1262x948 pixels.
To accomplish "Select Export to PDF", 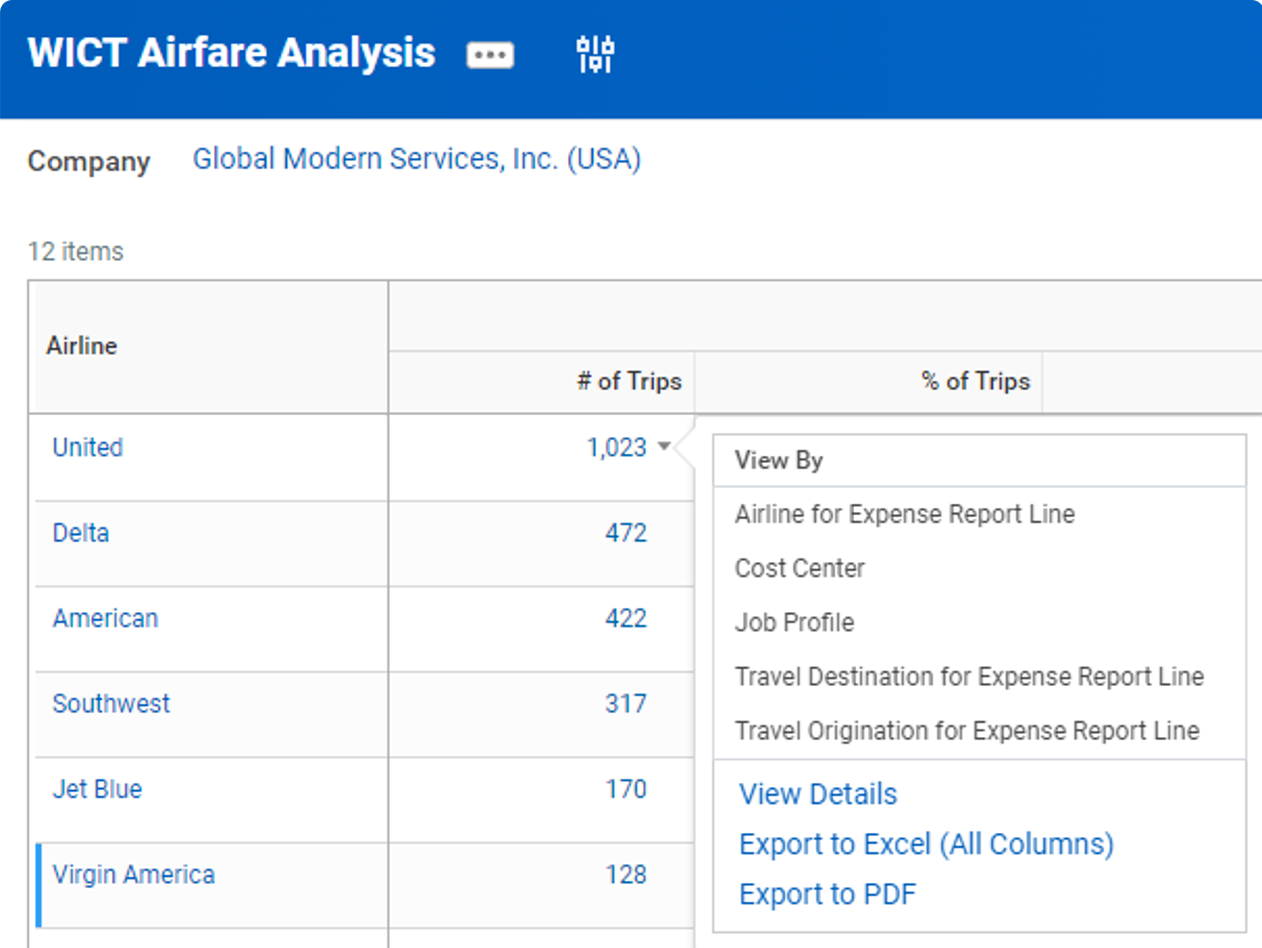I will [x=827, y=894].
